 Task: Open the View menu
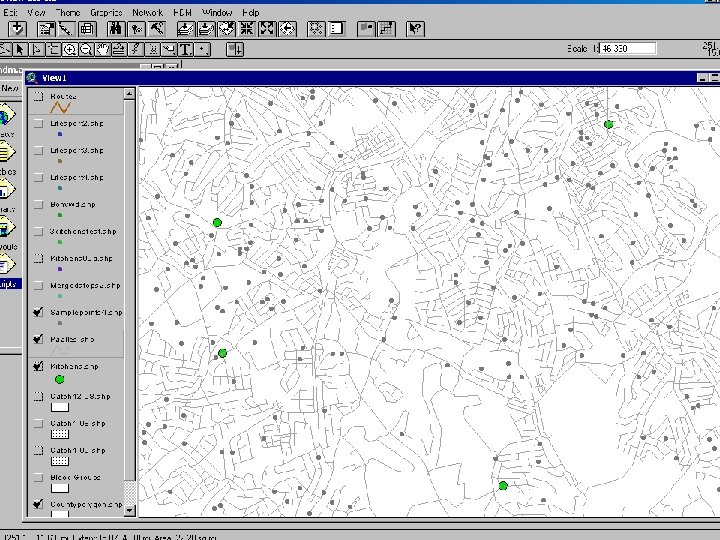click(x=36, y=13)
